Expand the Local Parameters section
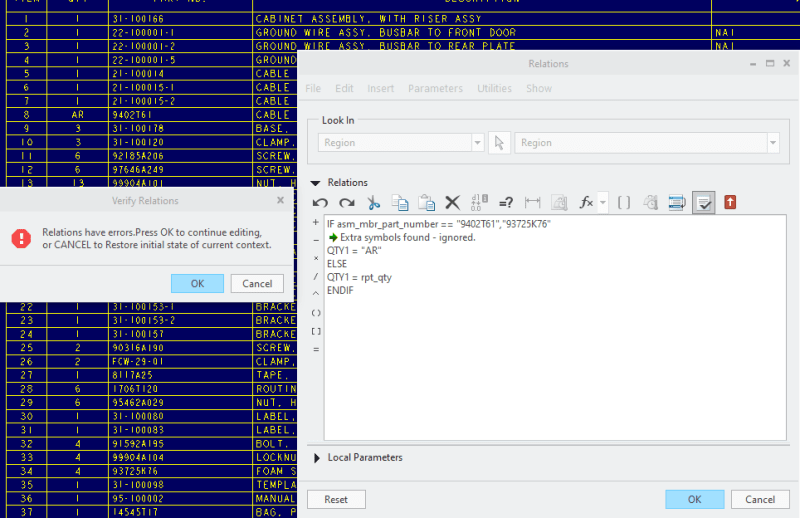 coord(316,458)
